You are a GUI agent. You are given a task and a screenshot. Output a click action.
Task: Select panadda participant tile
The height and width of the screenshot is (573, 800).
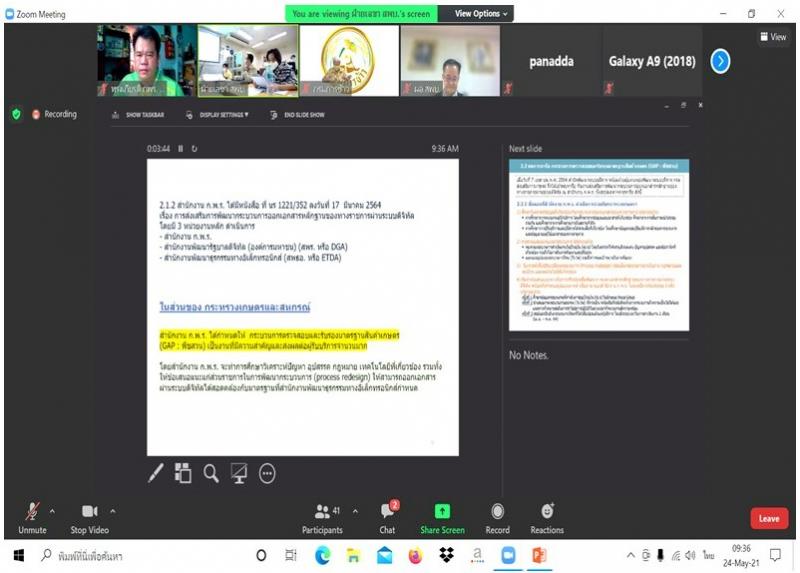[x=551, y=61]
